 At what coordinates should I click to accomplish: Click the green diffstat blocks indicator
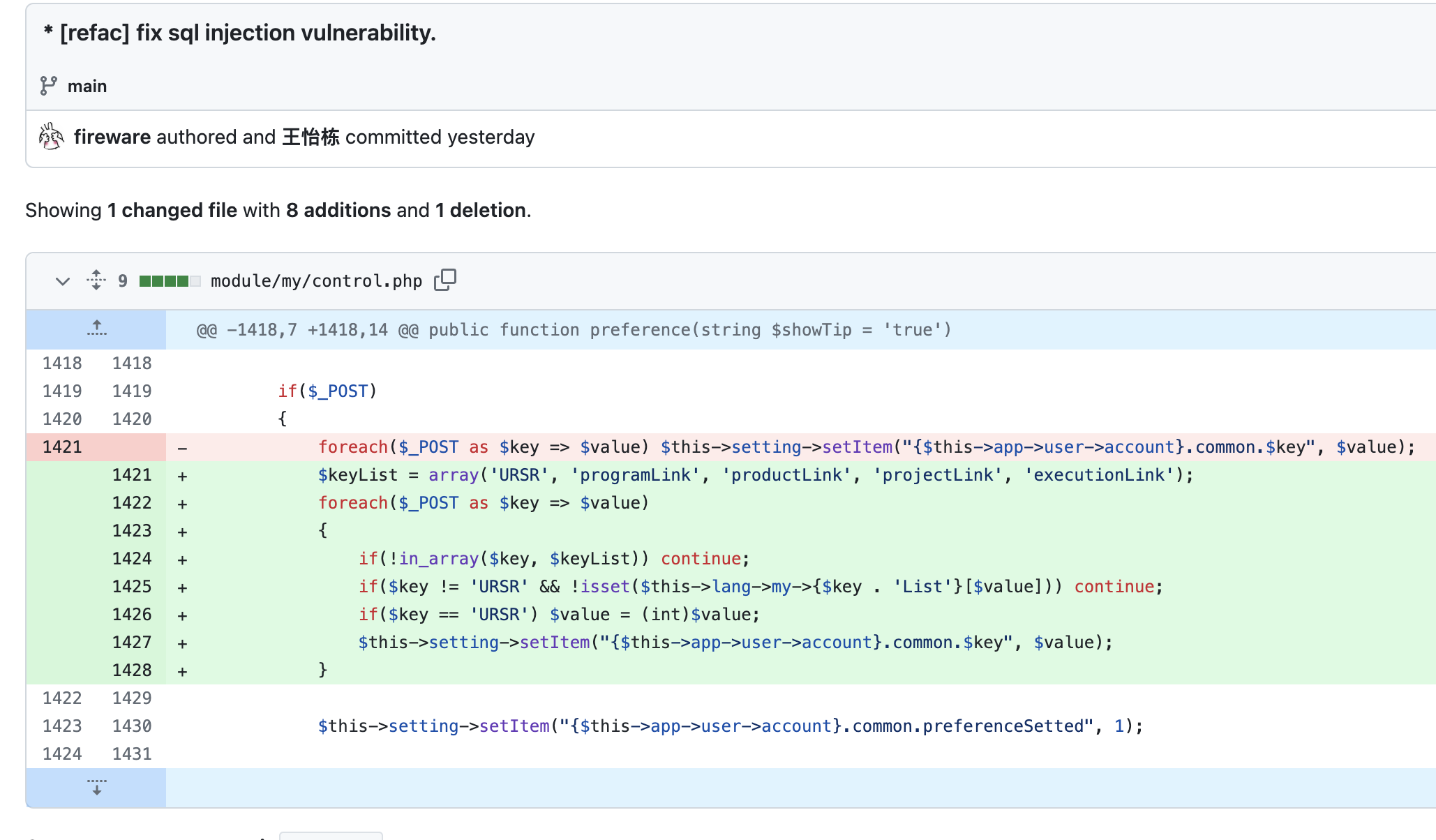coord(170,281)
